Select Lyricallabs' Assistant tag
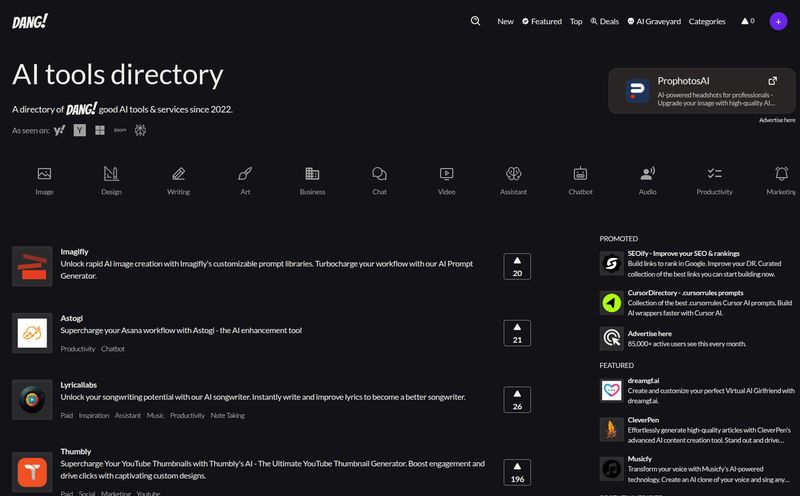Screen dimensions: 800x496 point(128,415)
